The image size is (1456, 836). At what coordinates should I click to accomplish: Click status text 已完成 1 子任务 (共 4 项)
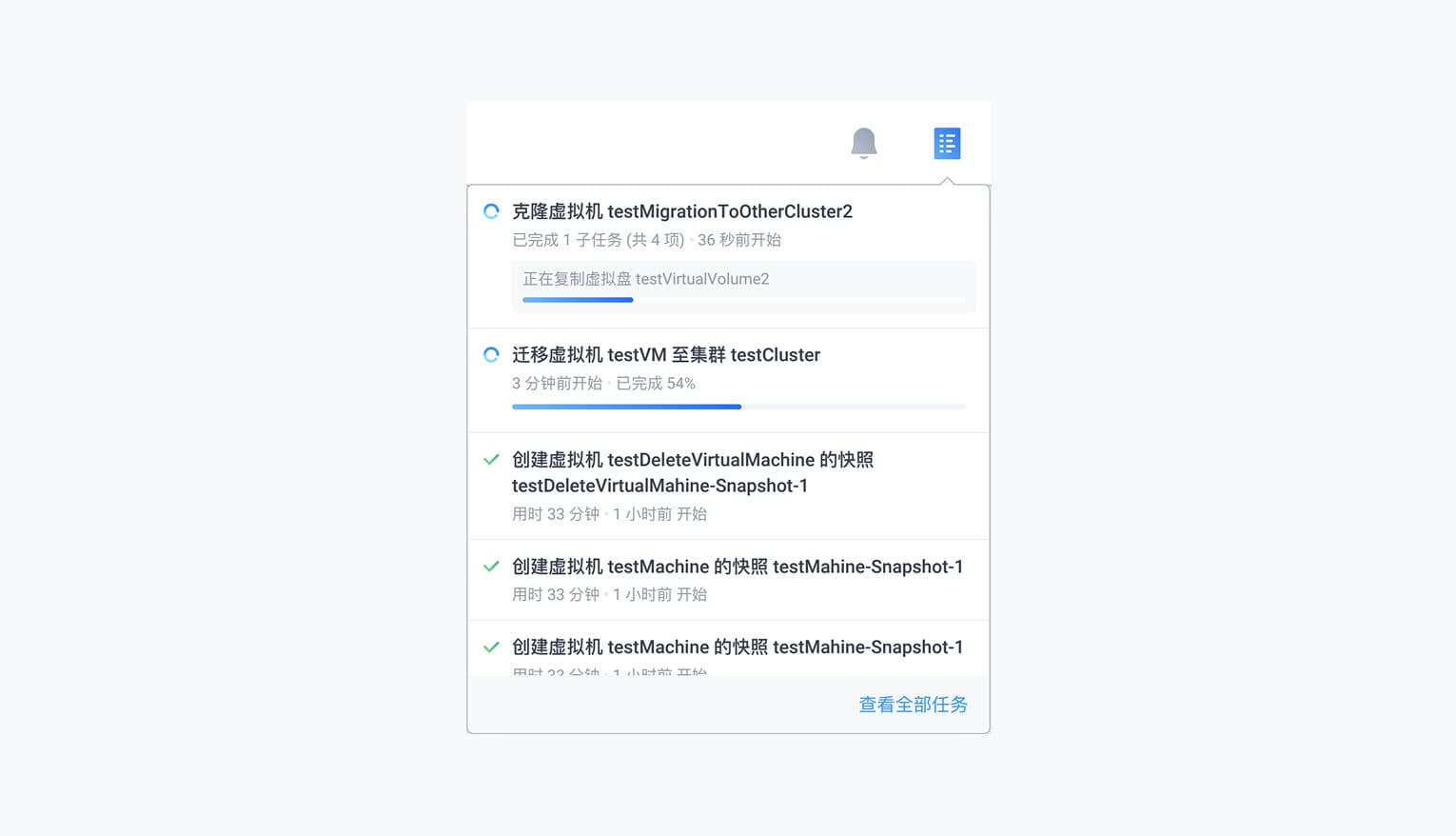[599, 240]
